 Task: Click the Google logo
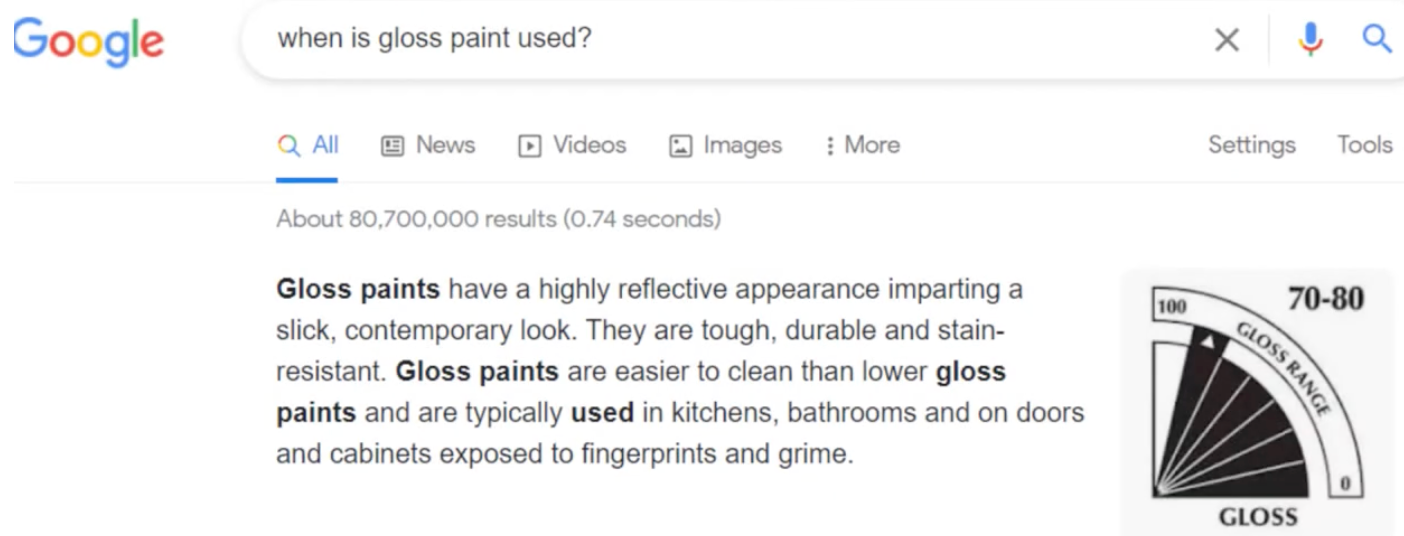click(88, 41)
